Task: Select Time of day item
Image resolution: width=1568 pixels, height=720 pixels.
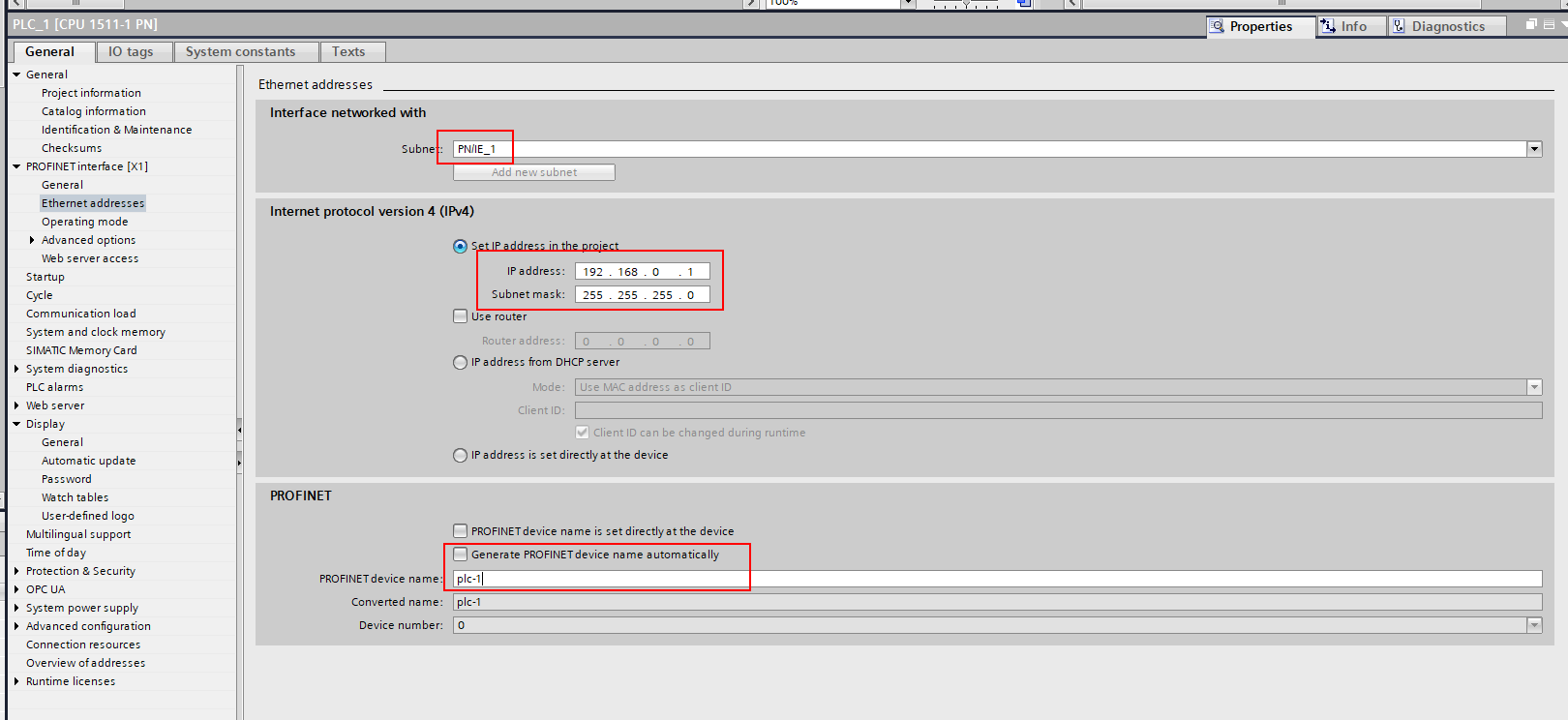Action: pyautogui.click(x=56, y=553)
